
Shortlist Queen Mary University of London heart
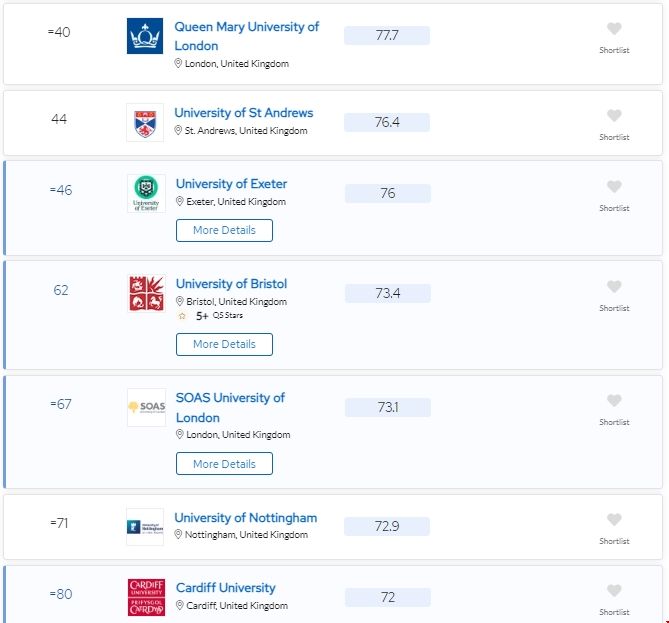point(614,29)
